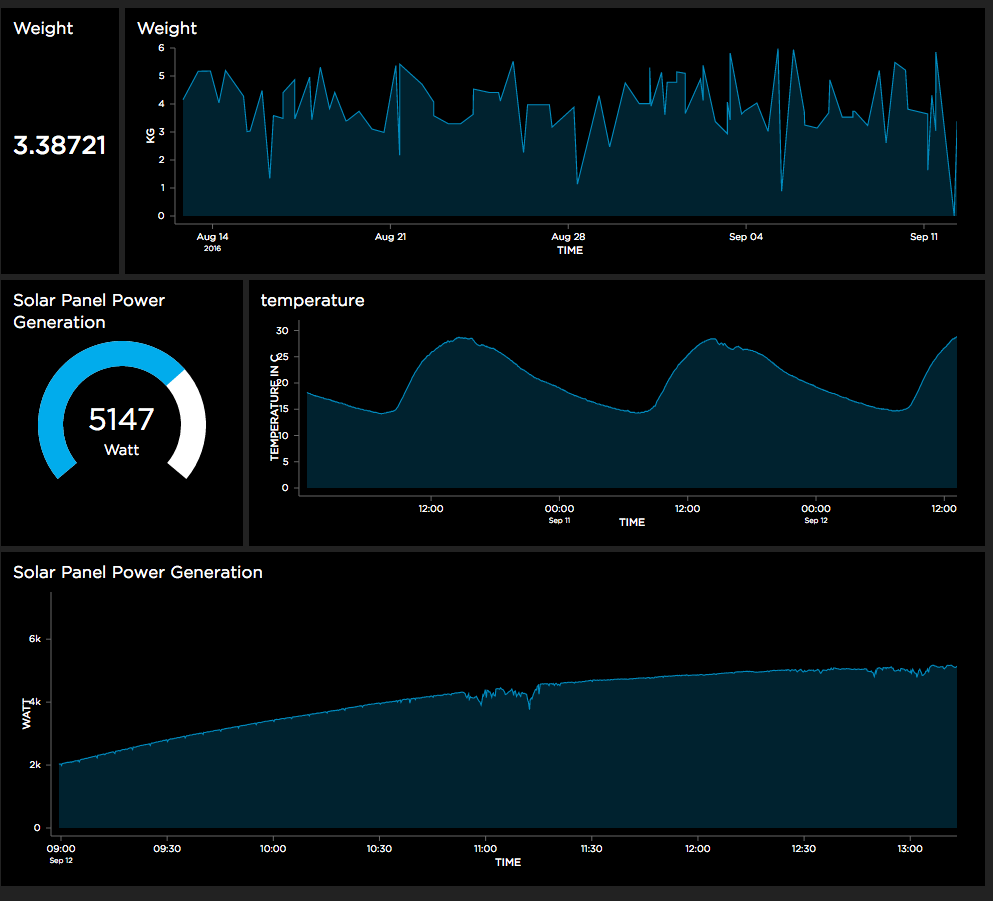Click the 12:30 label on power chart
This screenshot has width=993, height=901.
pos(804,848)
